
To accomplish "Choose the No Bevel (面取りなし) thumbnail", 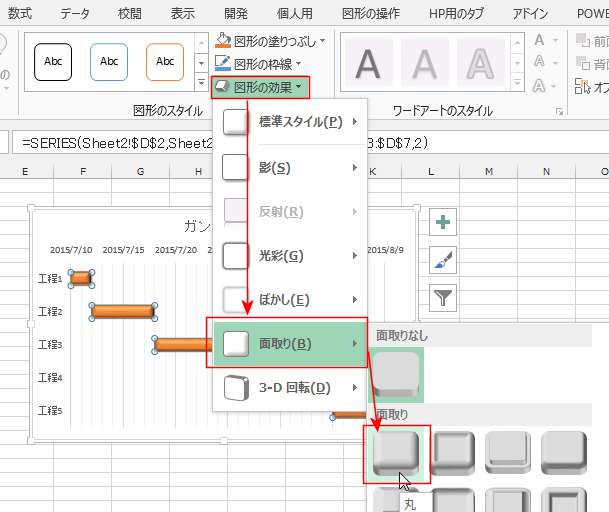I will point(397,375).
